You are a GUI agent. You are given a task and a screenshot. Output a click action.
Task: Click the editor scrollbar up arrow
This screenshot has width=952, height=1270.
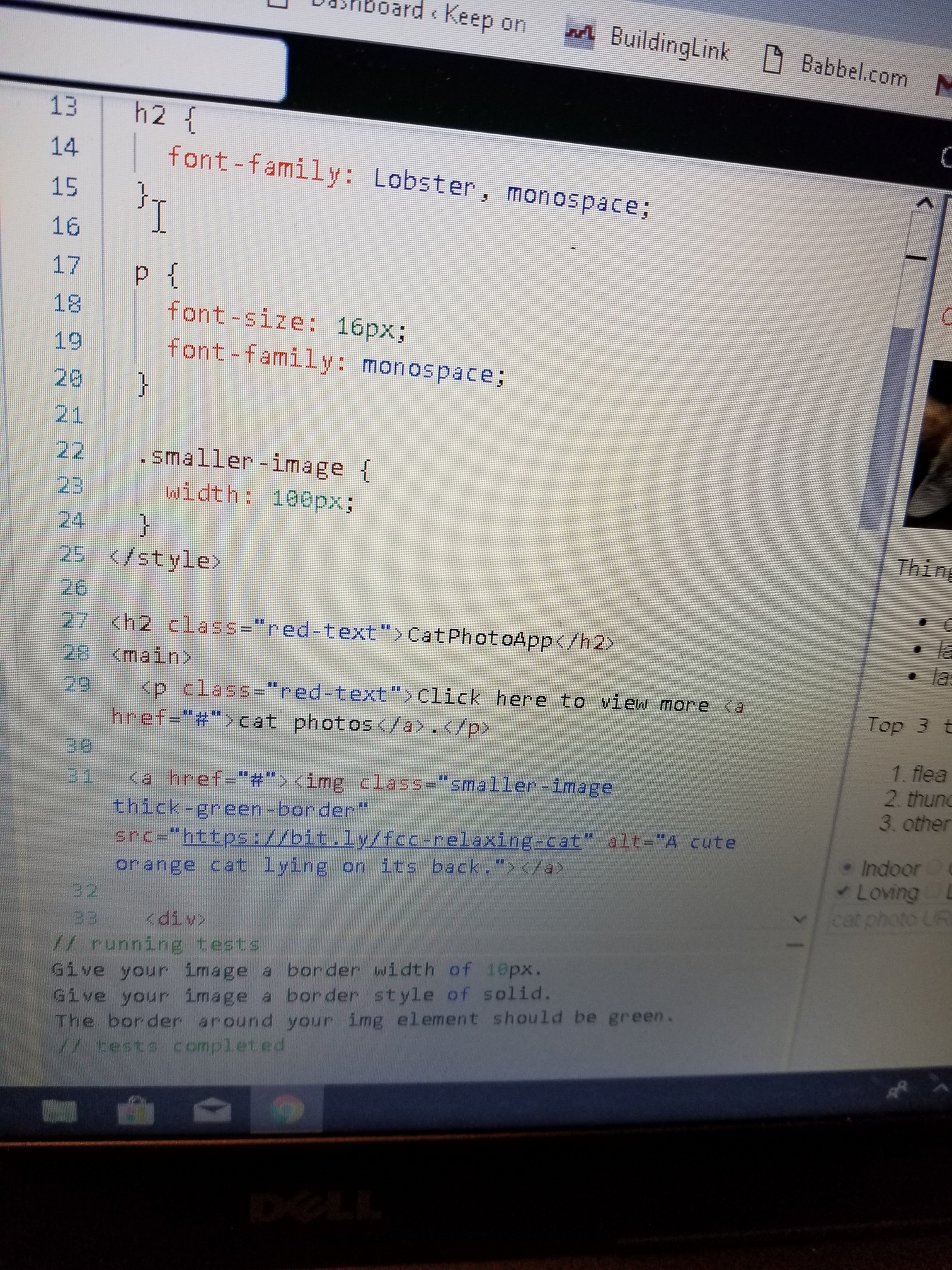click(x=924, y=203)
